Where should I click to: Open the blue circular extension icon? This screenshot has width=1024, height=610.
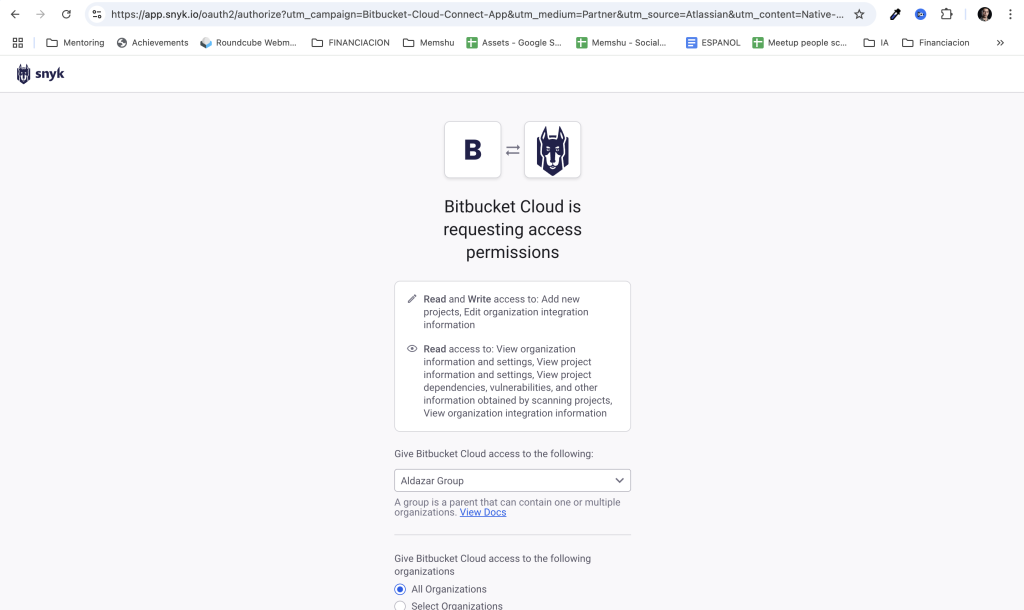tap(920, 14)
